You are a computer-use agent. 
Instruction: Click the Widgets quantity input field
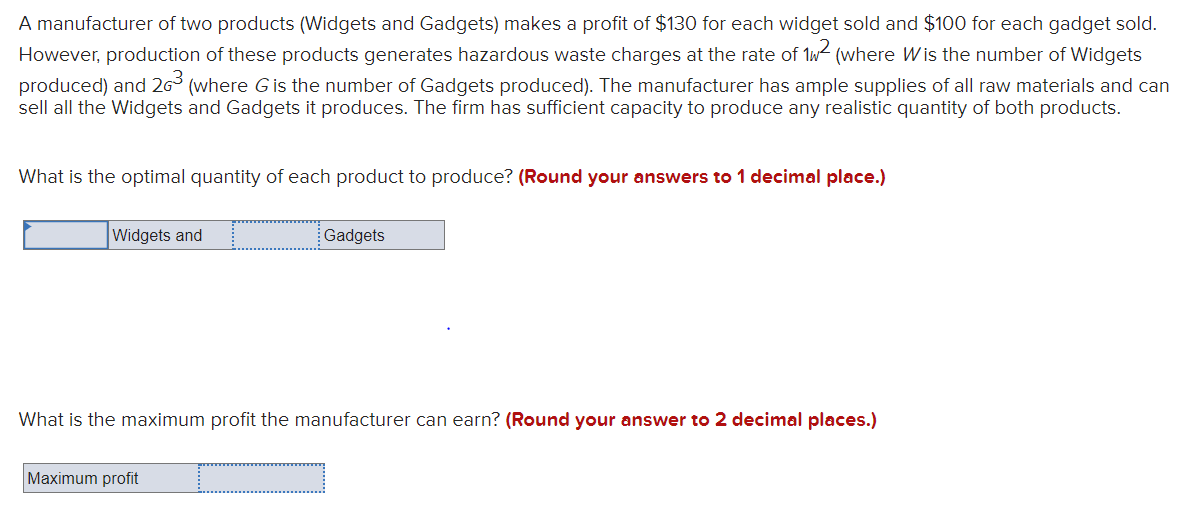click(66, 236)
